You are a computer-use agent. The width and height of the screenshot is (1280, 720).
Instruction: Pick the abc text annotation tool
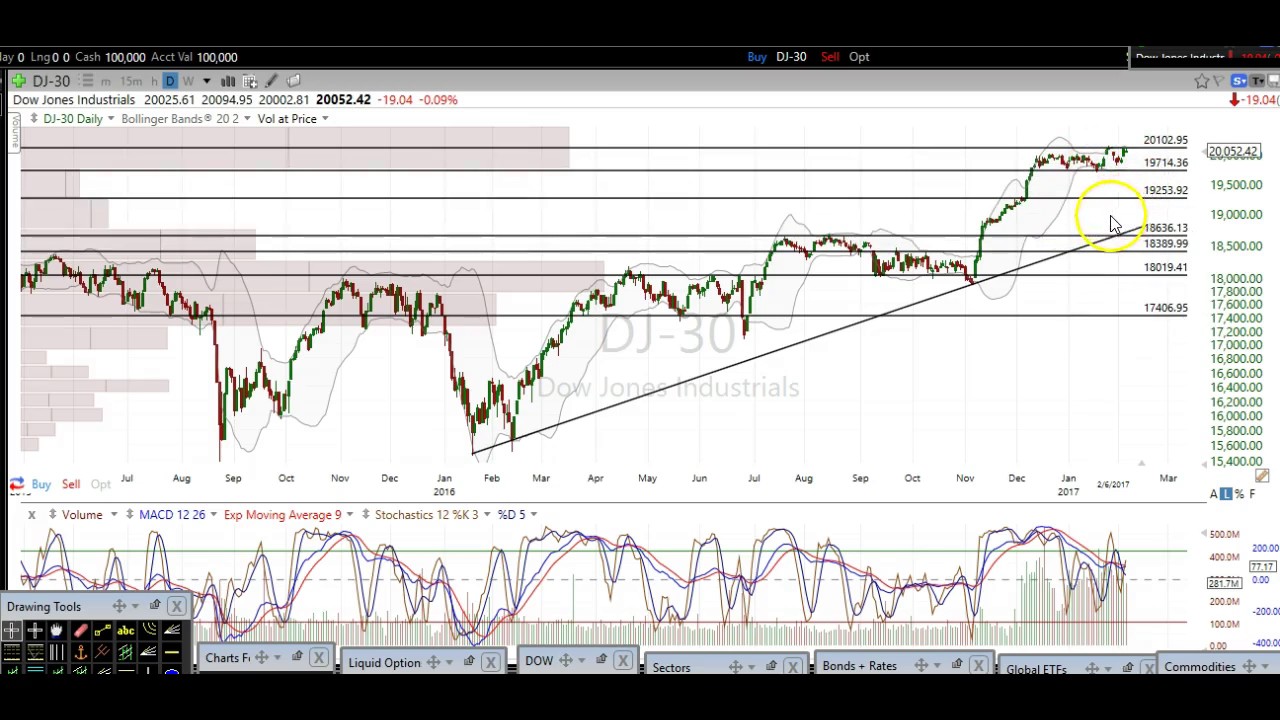point(126,630)
